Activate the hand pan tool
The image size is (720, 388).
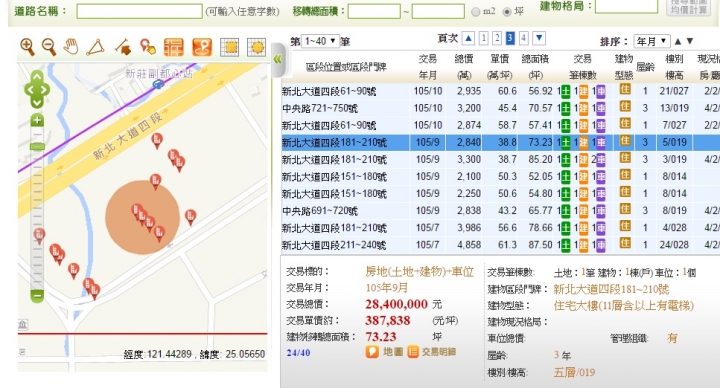71,46
